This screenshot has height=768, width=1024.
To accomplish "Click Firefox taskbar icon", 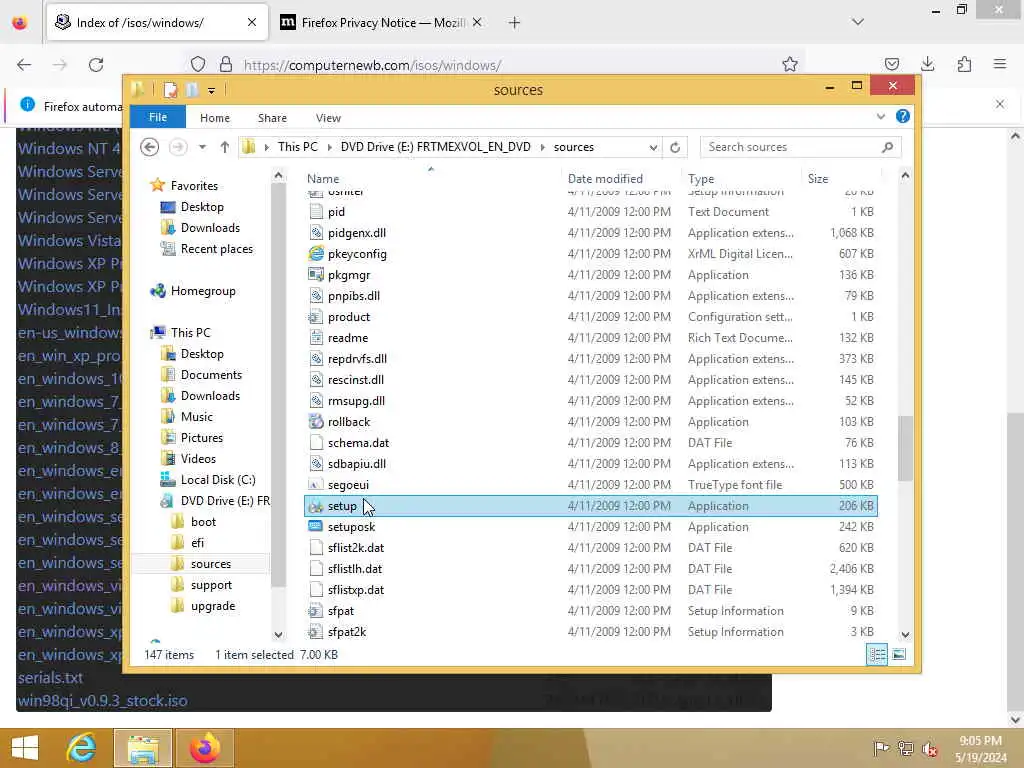I will 205,748.
